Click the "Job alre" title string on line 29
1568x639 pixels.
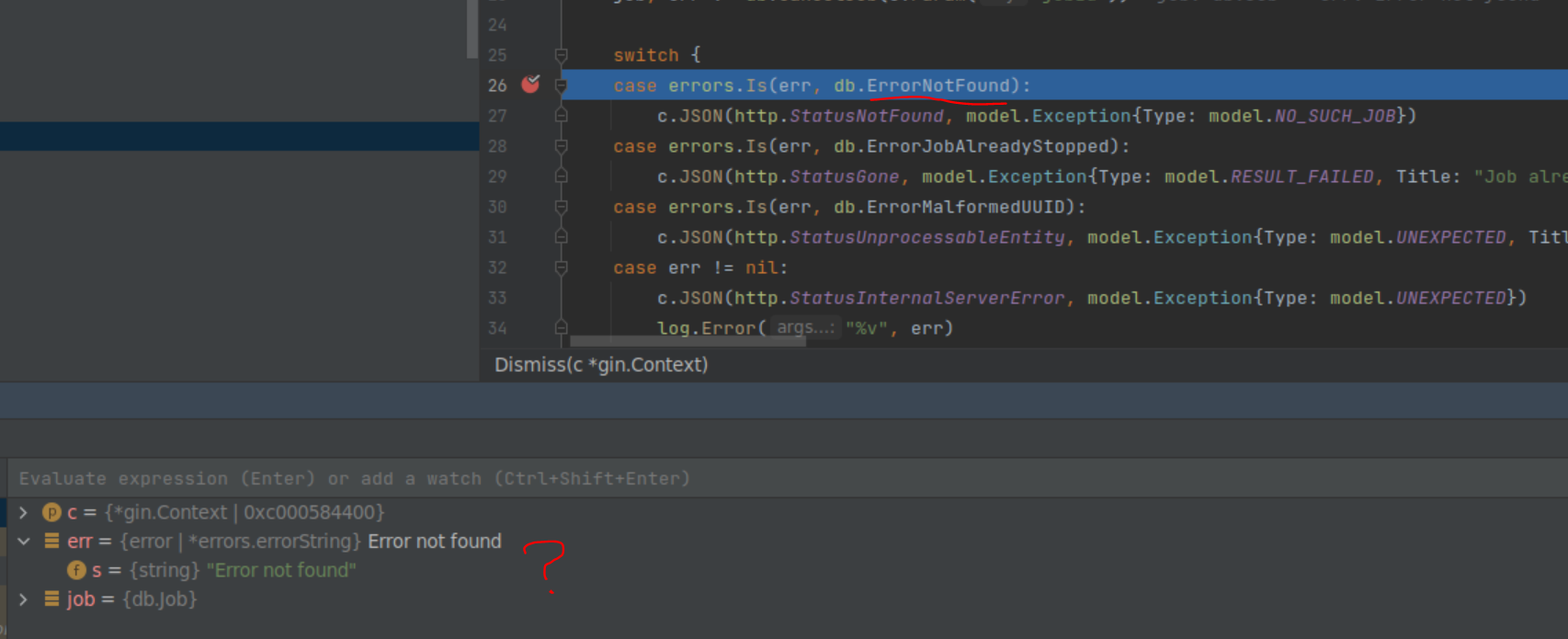(x=1520, y=177)
